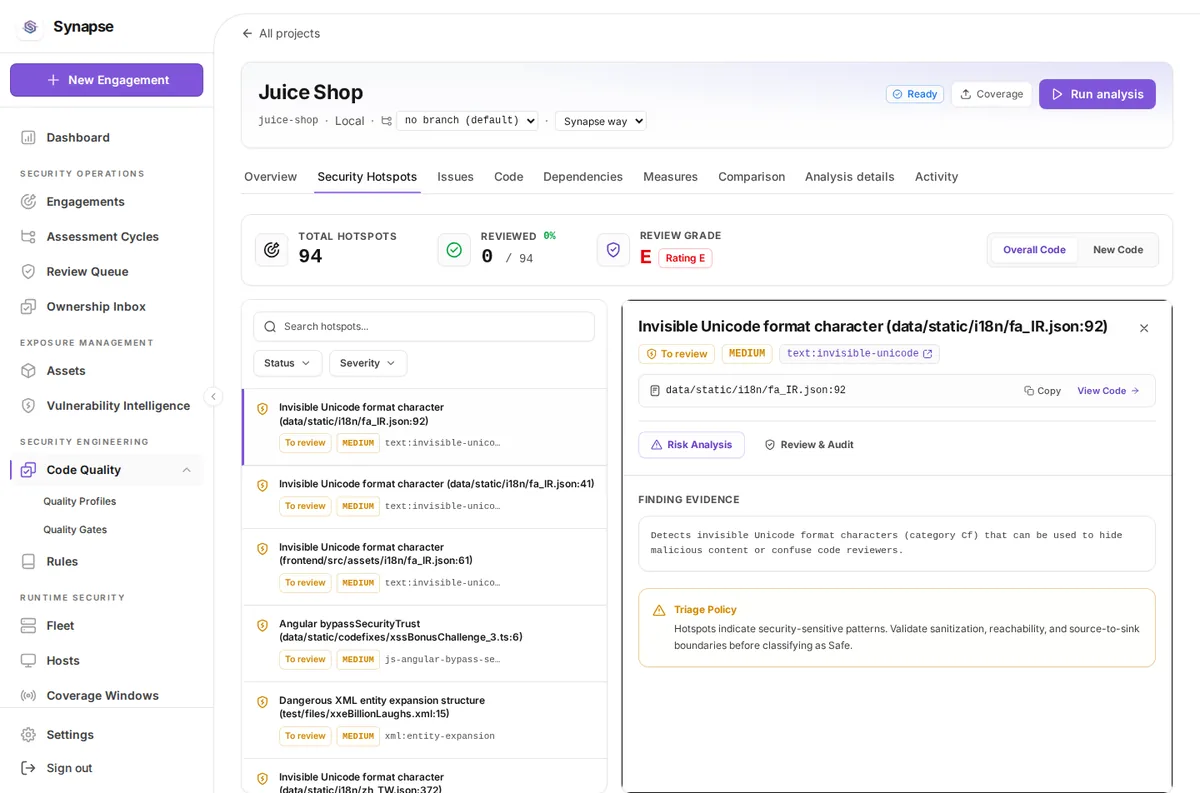1200x793 pixels.
Task: Open Quality Gates
Action: [x=75, y=529]
